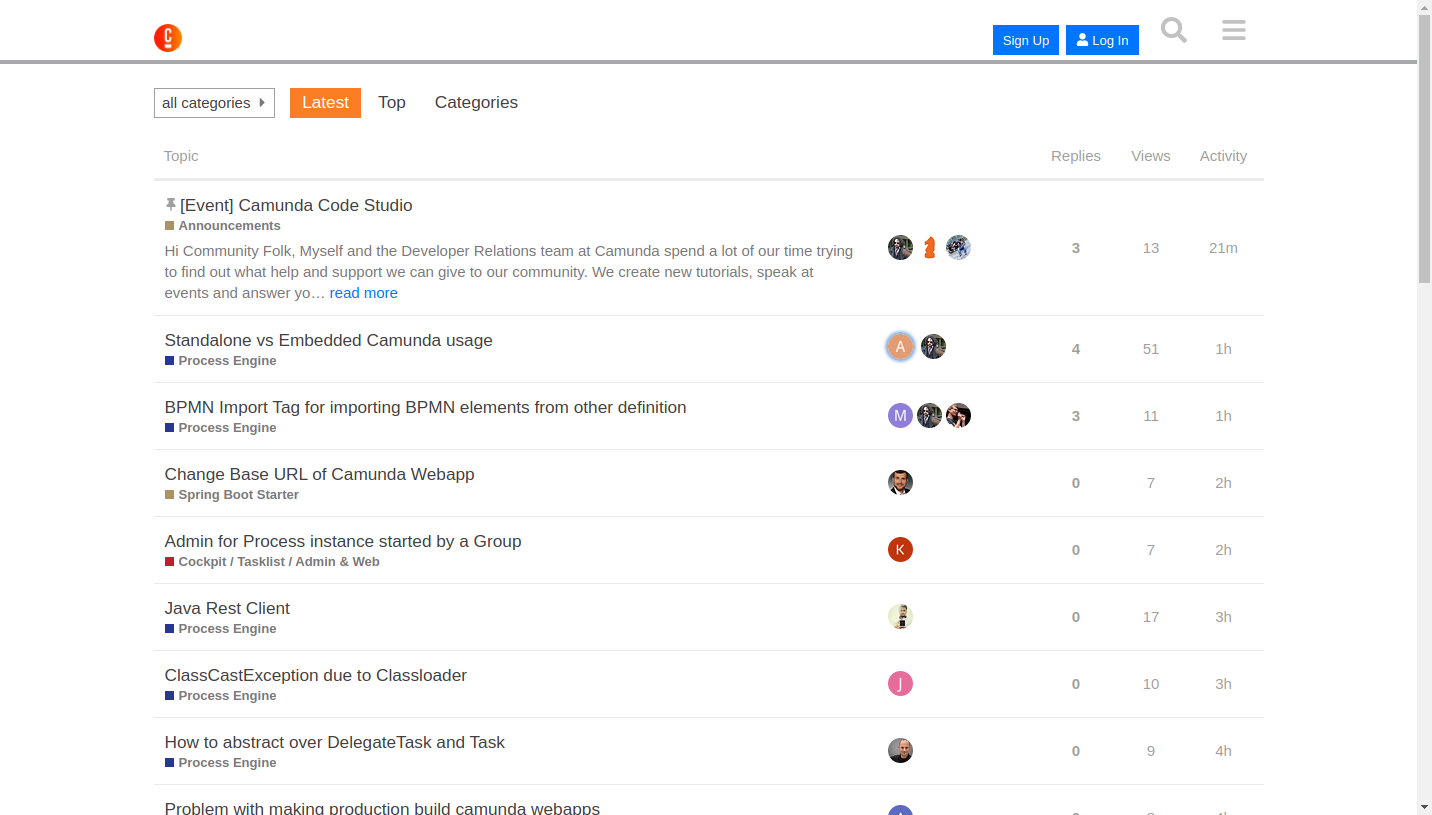Open 'Java Rest Client' topic
The width and height of the screenshot is (1432, 815).
coord(227,608)
